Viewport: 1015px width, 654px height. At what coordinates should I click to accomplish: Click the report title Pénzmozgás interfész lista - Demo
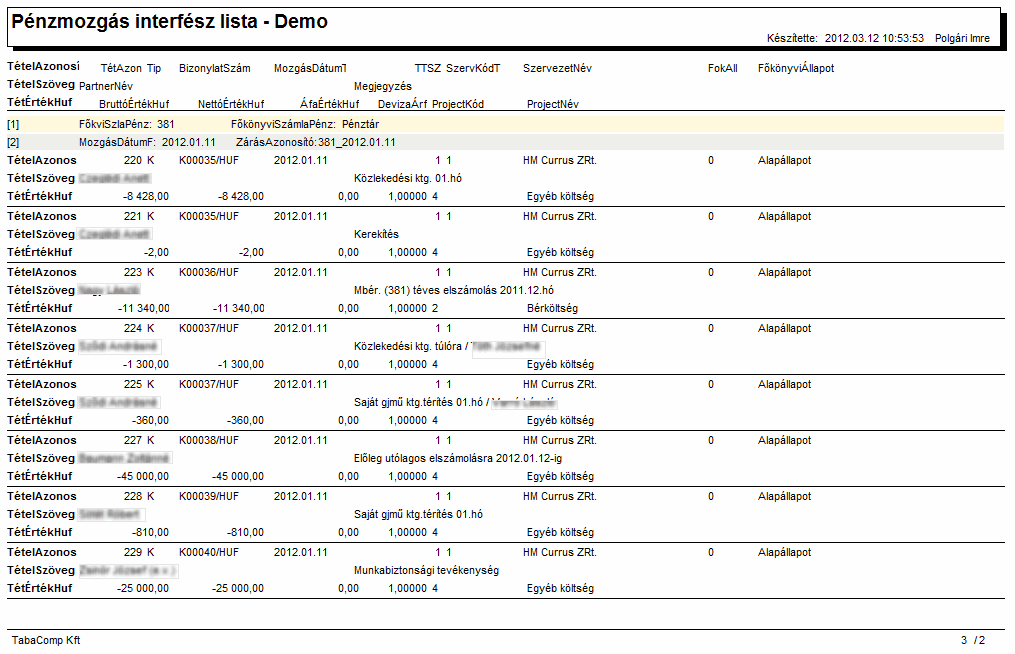click(170, 21)
